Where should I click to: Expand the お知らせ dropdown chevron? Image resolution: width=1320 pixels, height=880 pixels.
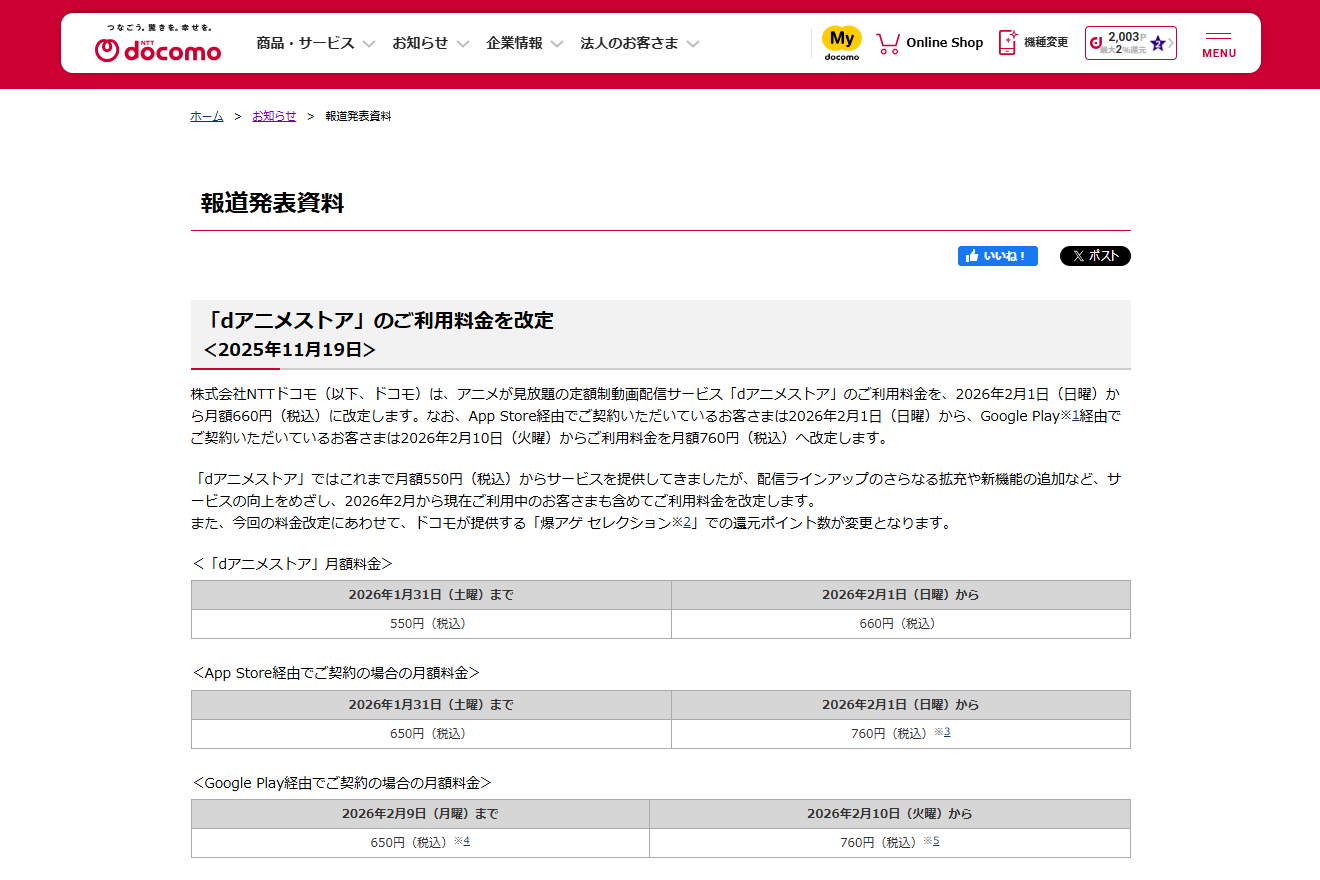[x=462, y=44]
